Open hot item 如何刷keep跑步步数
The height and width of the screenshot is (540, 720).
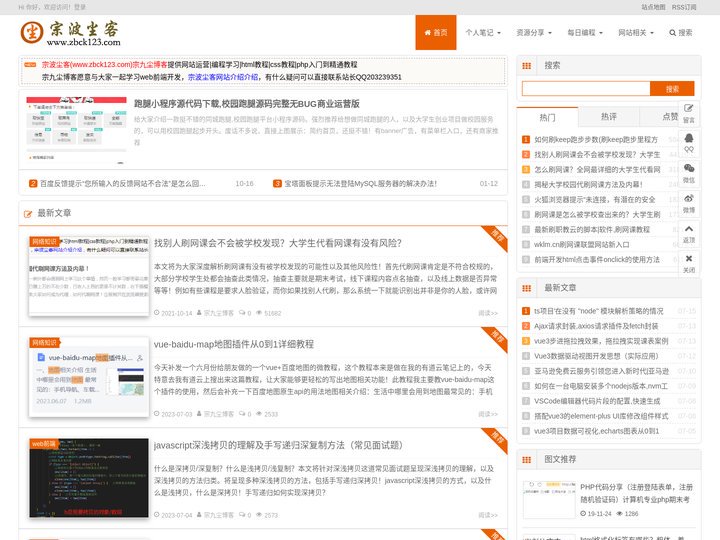pos(596,140)
